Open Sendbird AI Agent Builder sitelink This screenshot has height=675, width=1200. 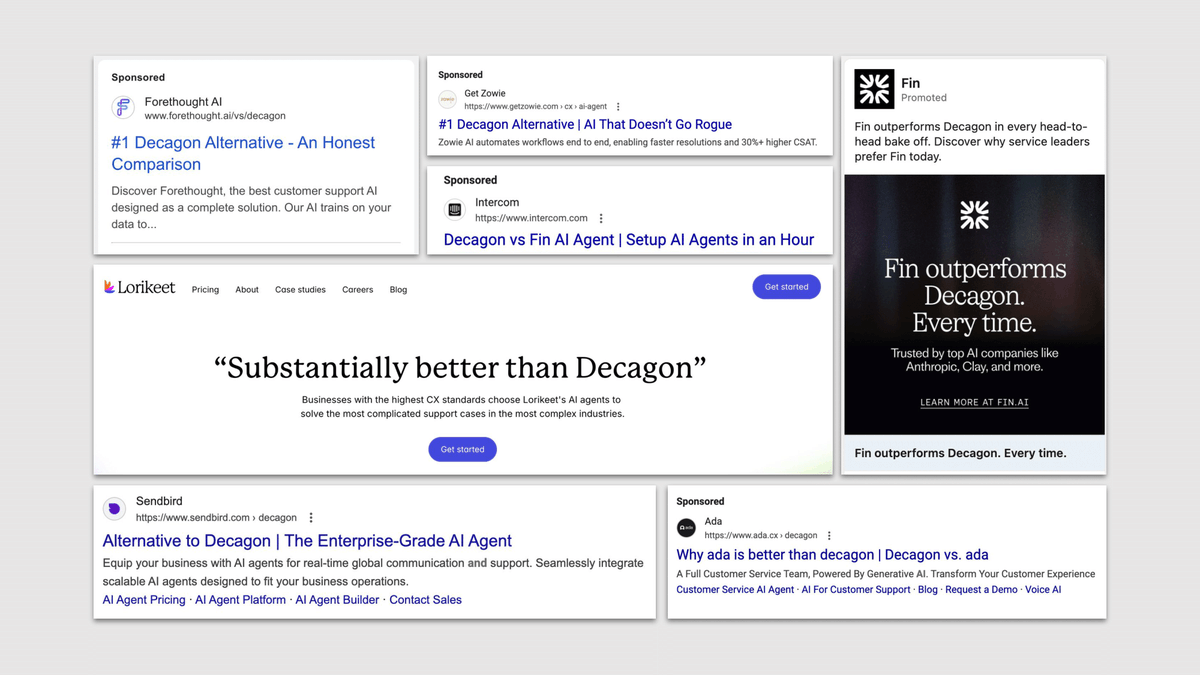coord(337,600)
